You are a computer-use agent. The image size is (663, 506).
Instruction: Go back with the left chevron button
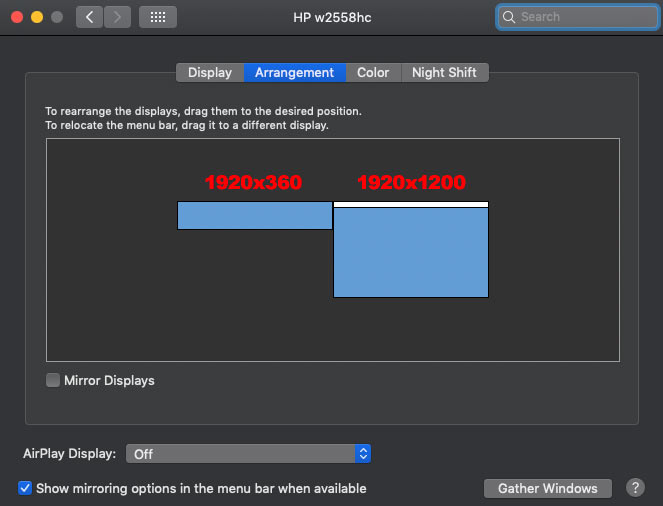point(89,17)
